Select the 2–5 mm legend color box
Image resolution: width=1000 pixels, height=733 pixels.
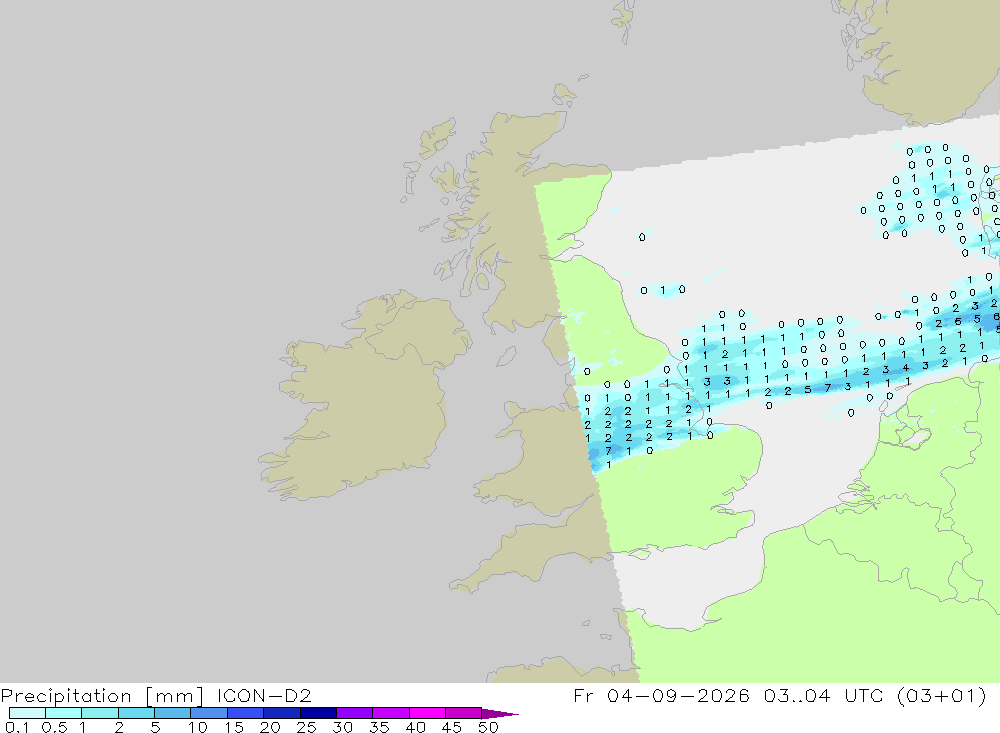coord(136,713)
